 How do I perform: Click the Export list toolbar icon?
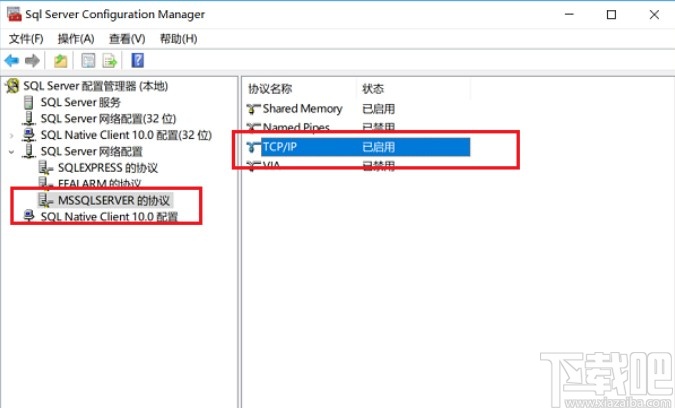pyautogui.click(x=111, y=60)
